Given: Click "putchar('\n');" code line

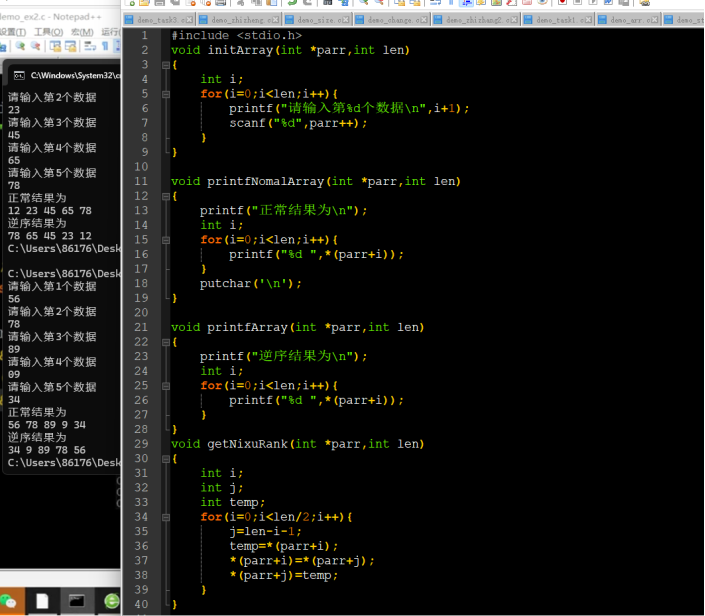Looking at the screenshot, I should click(x=250, y=283).
